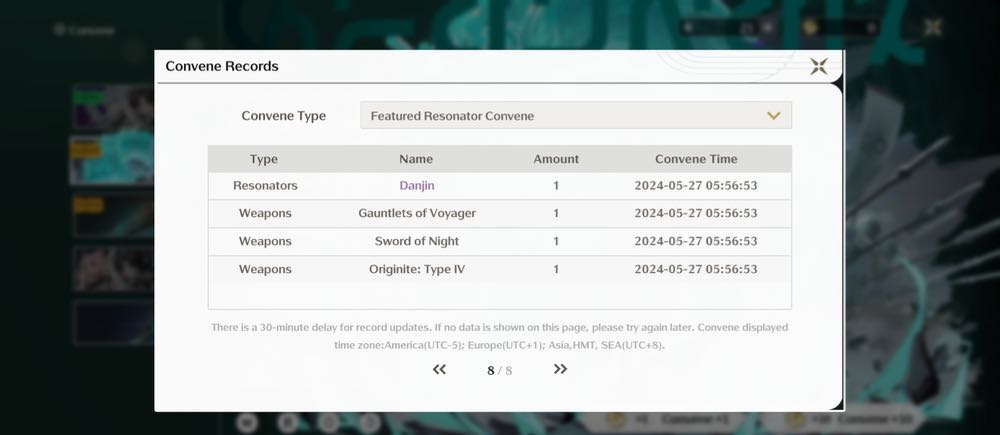Screen dimensions: 1000x435
Task: Click Danjin row convene time
Action: coord(696,186)
